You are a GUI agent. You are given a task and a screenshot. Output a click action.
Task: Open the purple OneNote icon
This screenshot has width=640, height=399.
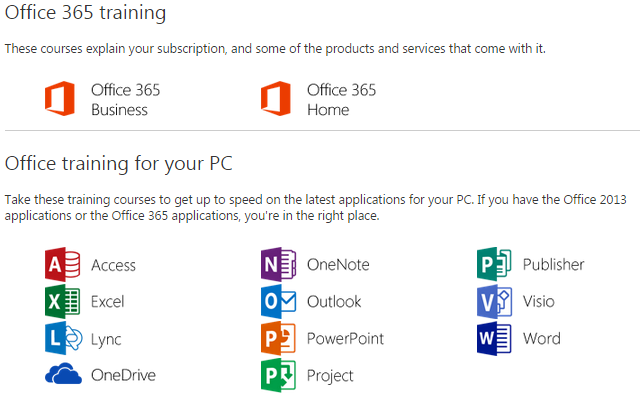coord(278,264)
